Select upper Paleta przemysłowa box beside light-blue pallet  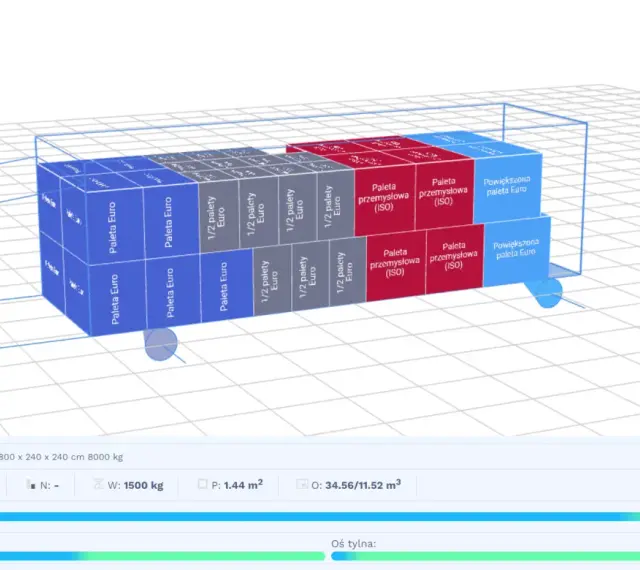pyautogui.click(x=444, y=193)
